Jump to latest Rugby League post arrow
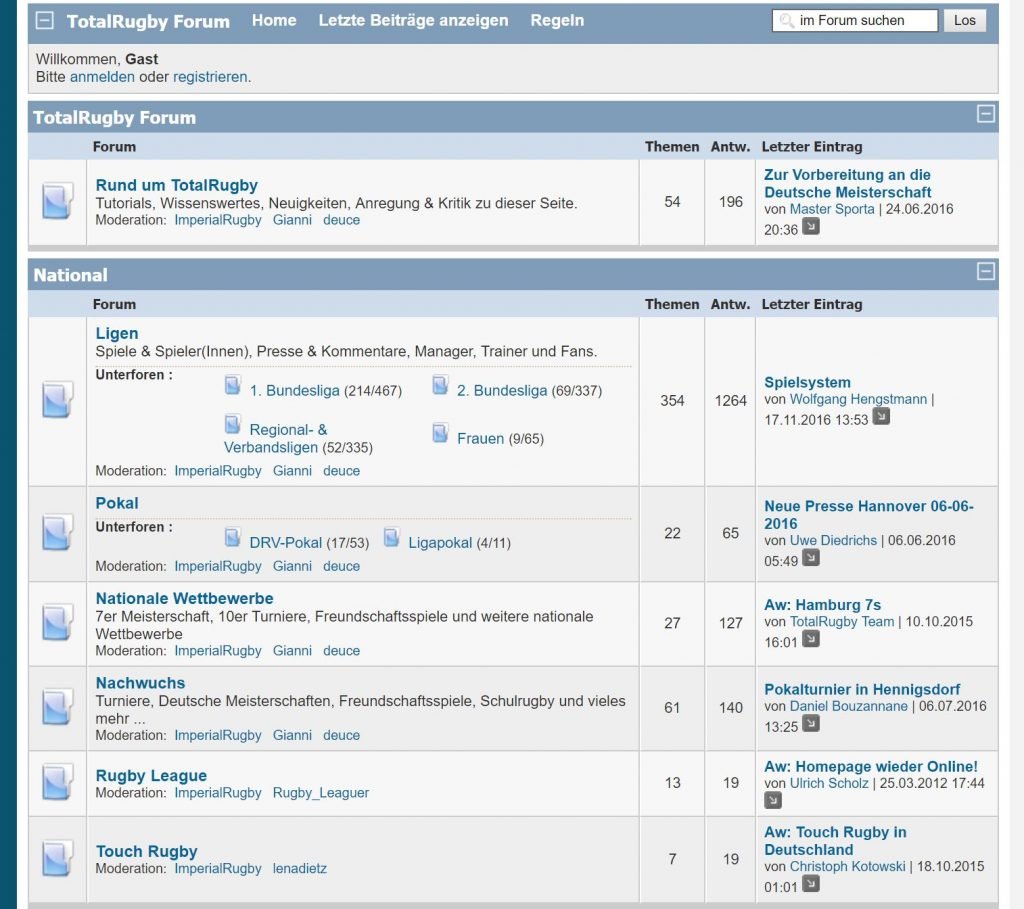Viewport: 1024px width, 909px height. coord(773,800)
